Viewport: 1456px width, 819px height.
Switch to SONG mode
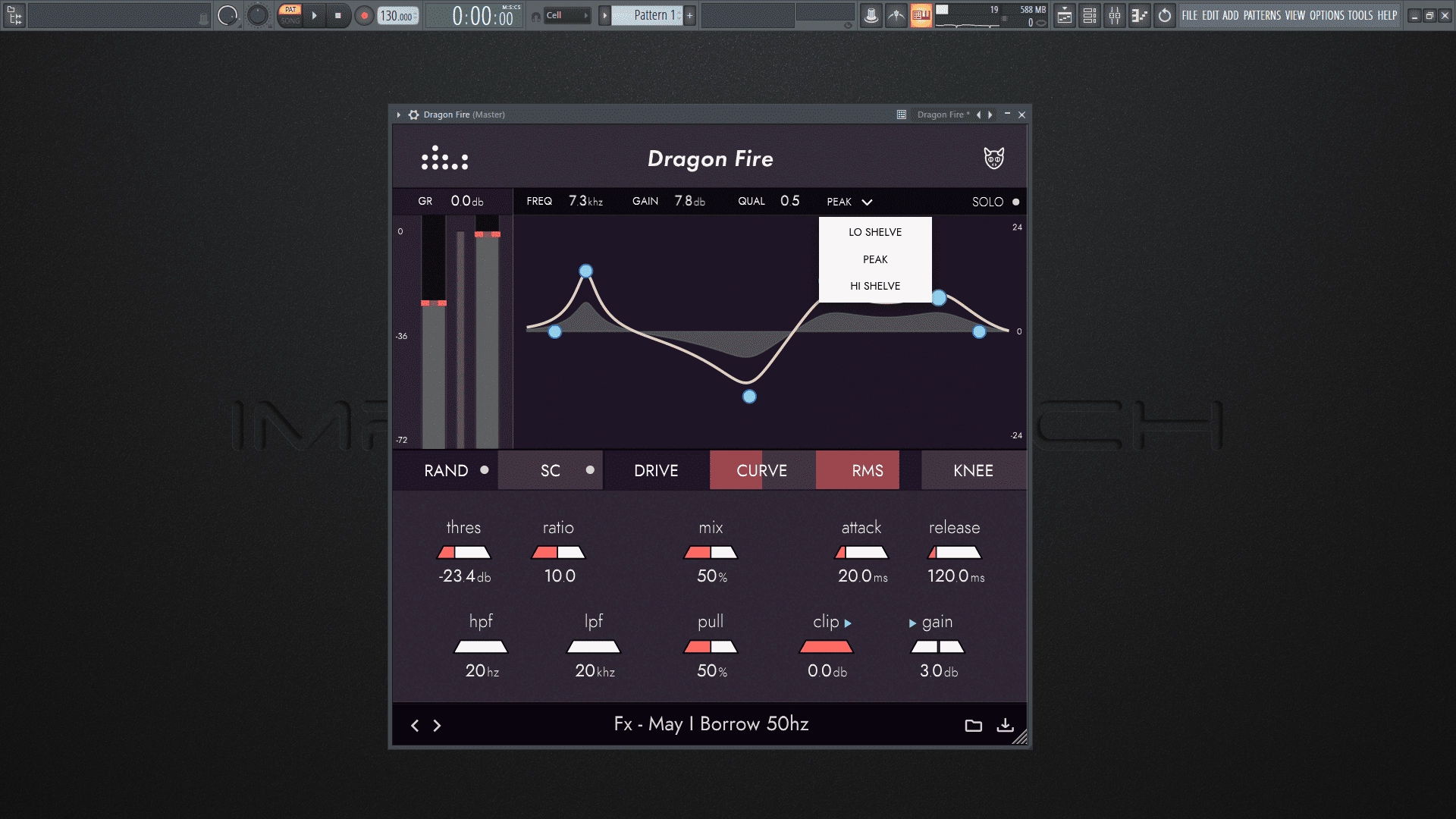tap(290, 21)
